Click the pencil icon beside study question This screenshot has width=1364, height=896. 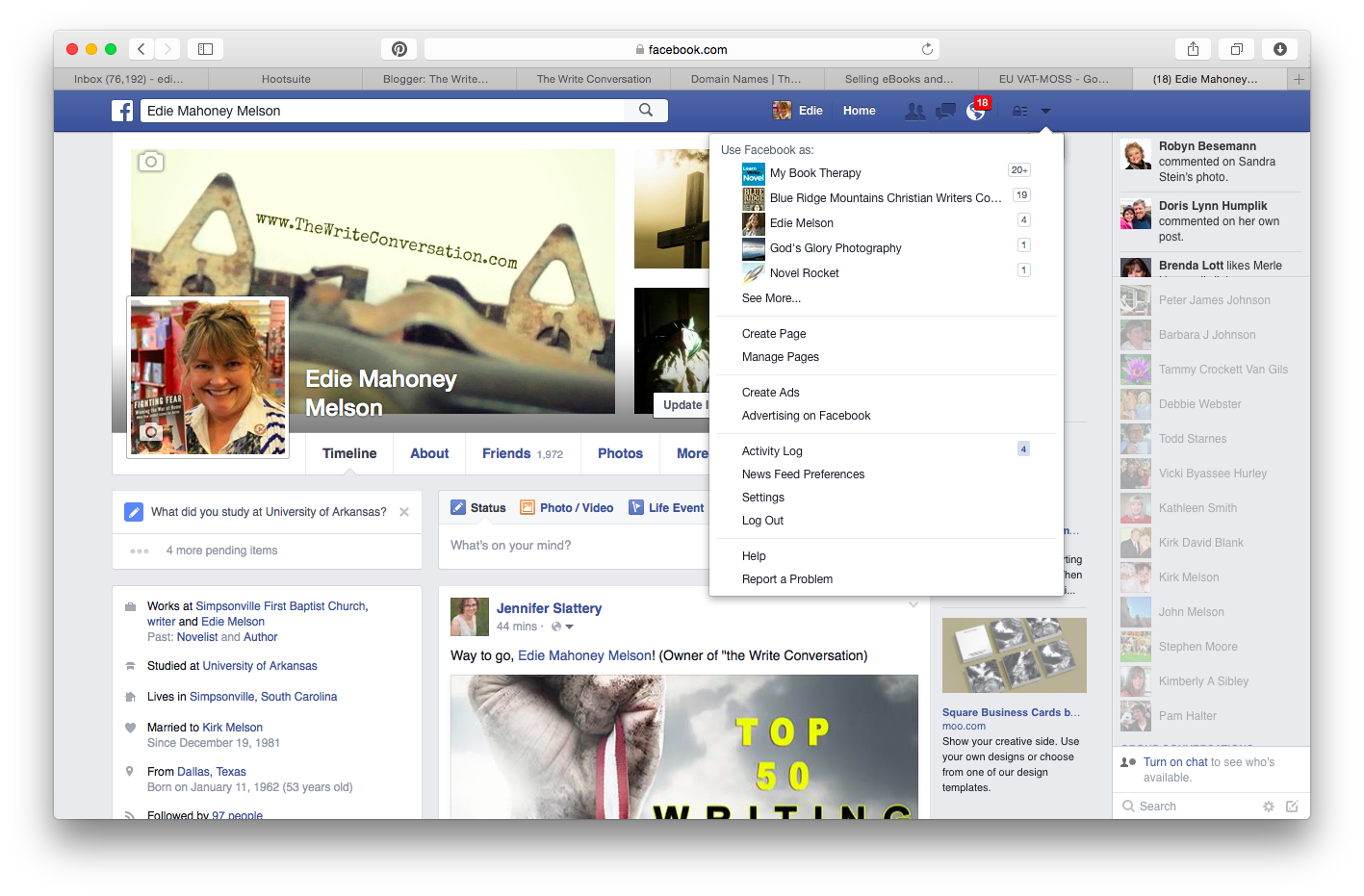(x=134, y=512)
